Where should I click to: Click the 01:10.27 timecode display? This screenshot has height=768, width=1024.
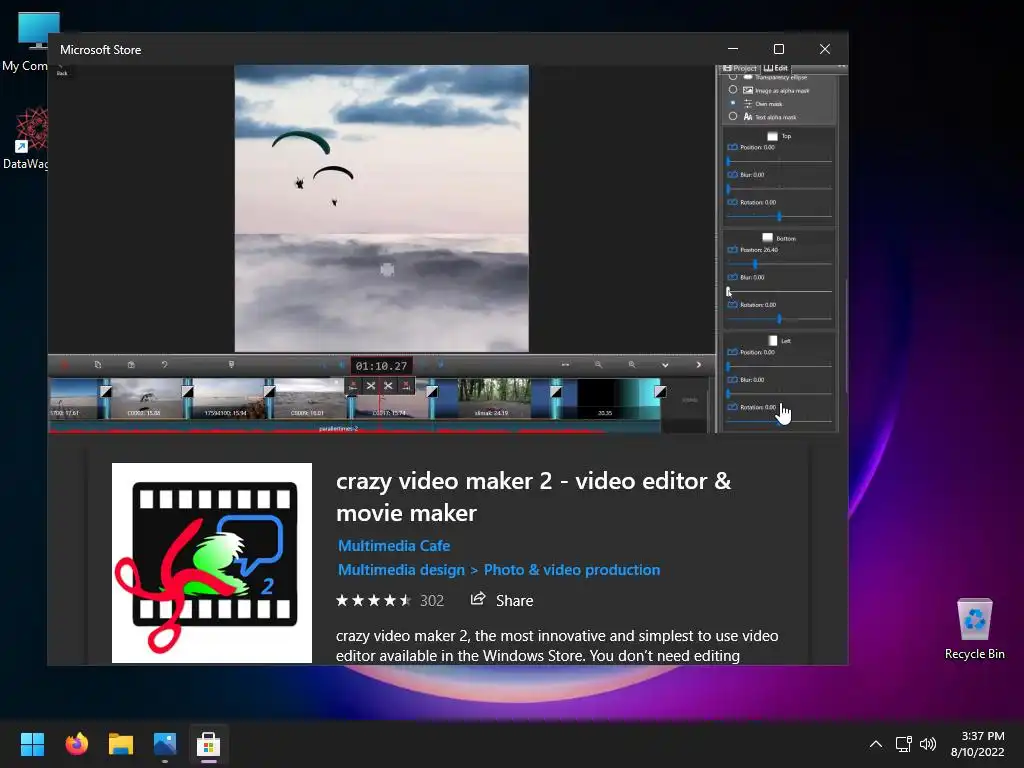[x=381, y=366]
